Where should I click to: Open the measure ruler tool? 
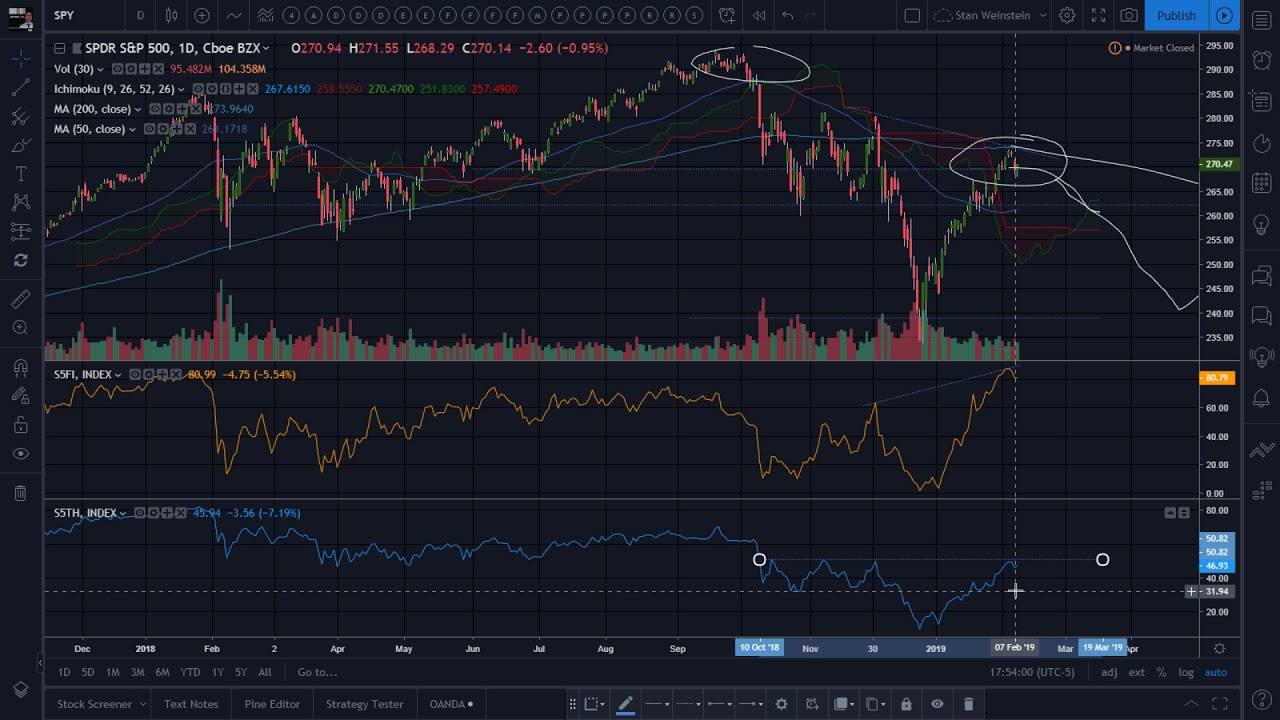pyautogui.click(x=20, y=299)
